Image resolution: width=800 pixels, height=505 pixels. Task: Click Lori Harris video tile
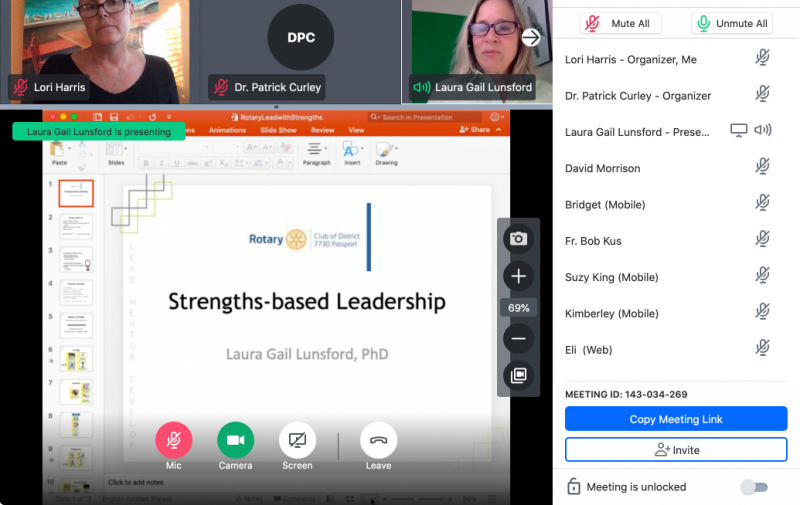(x=98, y=52)
